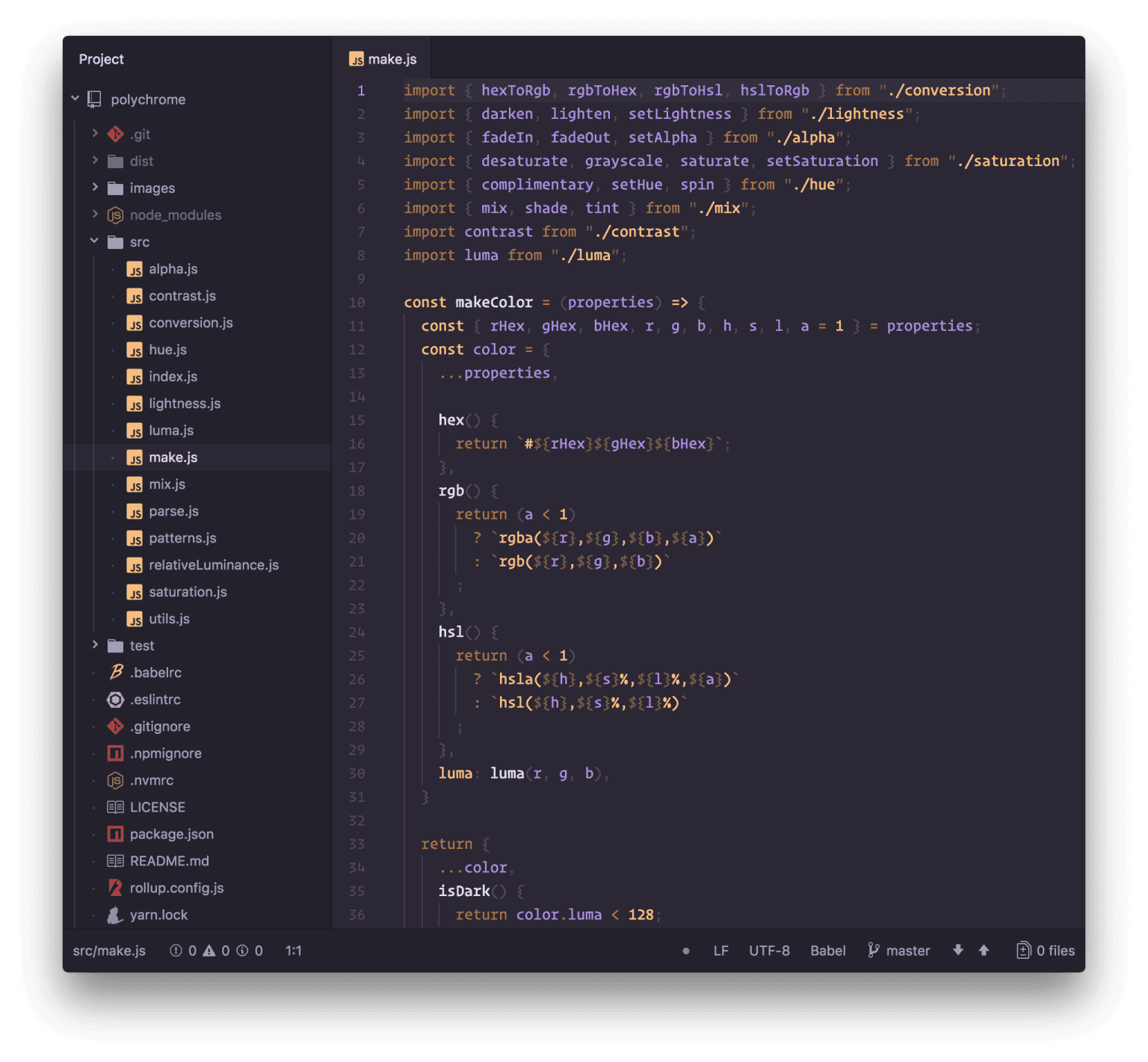1148x1062 pixels.
Task: Click the rollup icon next to rollup.config.js
Action: click(116, 887)
